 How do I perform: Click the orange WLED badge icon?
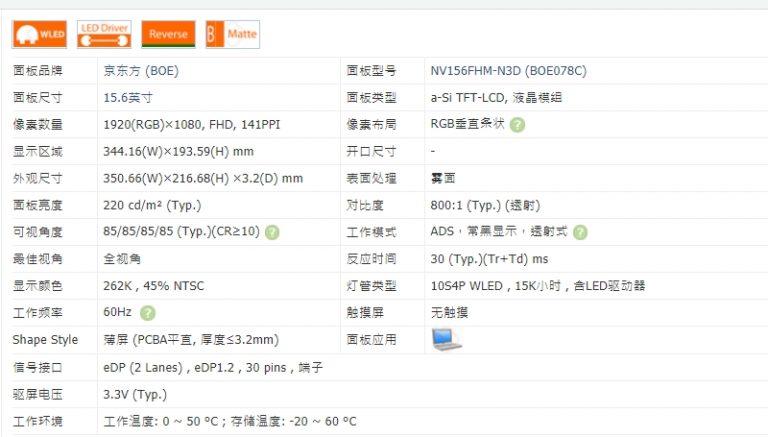[x=39, y=34]
